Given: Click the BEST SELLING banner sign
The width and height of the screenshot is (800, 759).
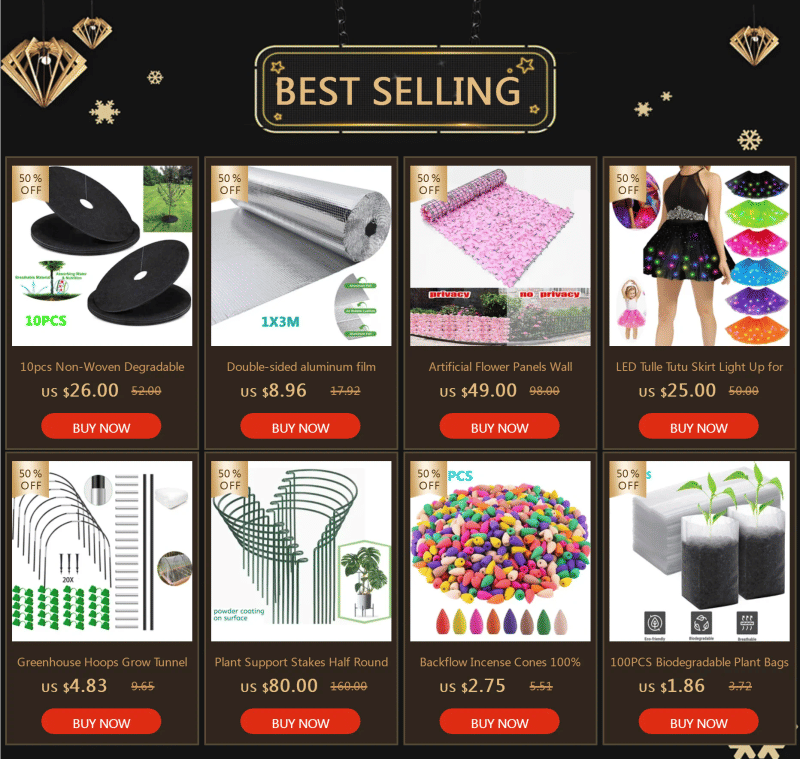Looking at the screenshot, I should (405, 89).
